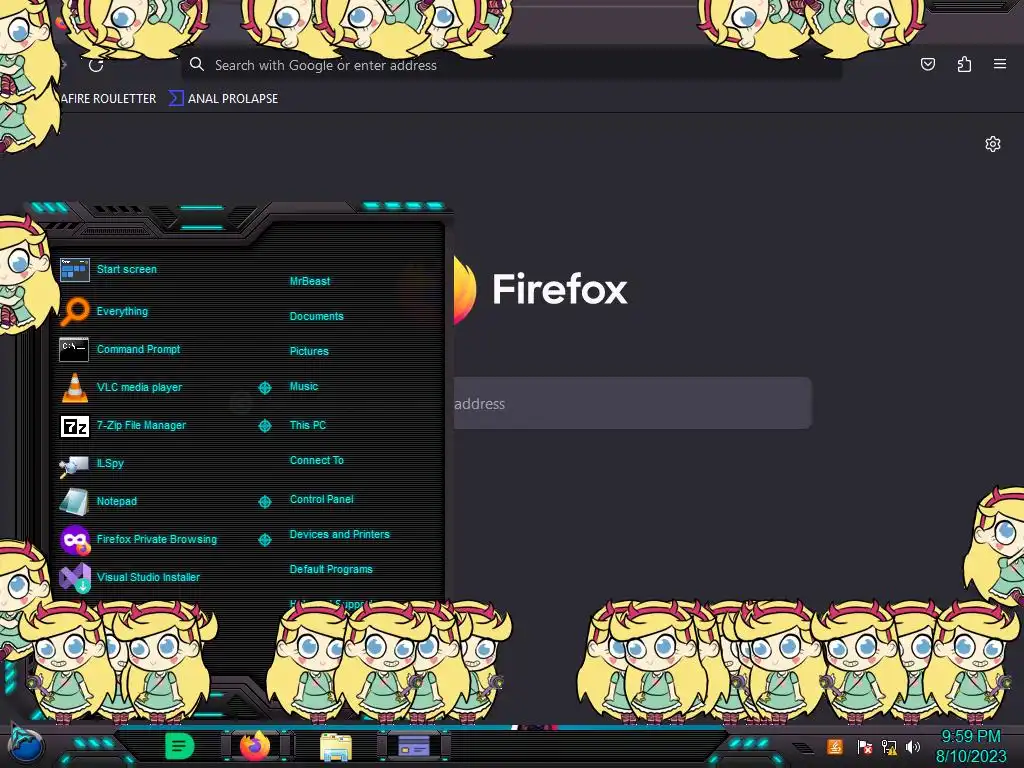Open the Extensions puzzle icon
The image size is (1024, 768).
click(x=964, y=64)
